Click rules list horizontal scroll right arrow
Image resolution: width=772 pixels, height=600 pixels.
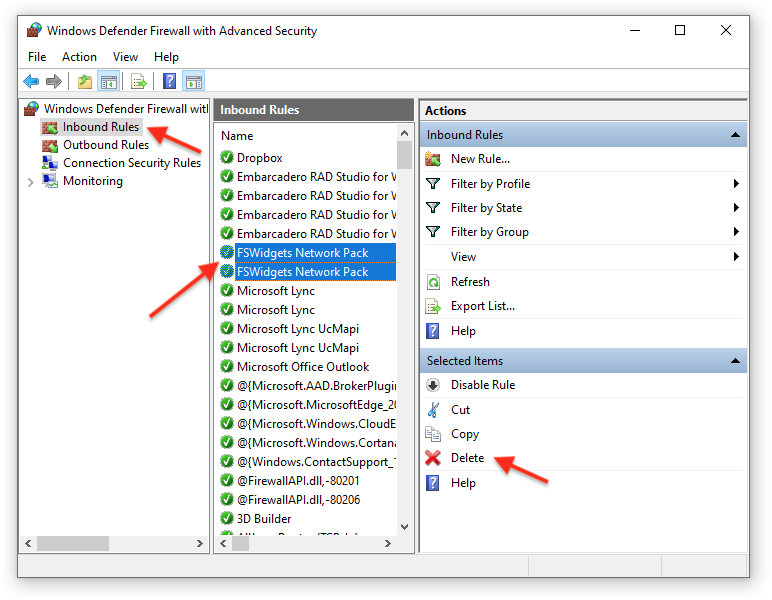(388, 543)
